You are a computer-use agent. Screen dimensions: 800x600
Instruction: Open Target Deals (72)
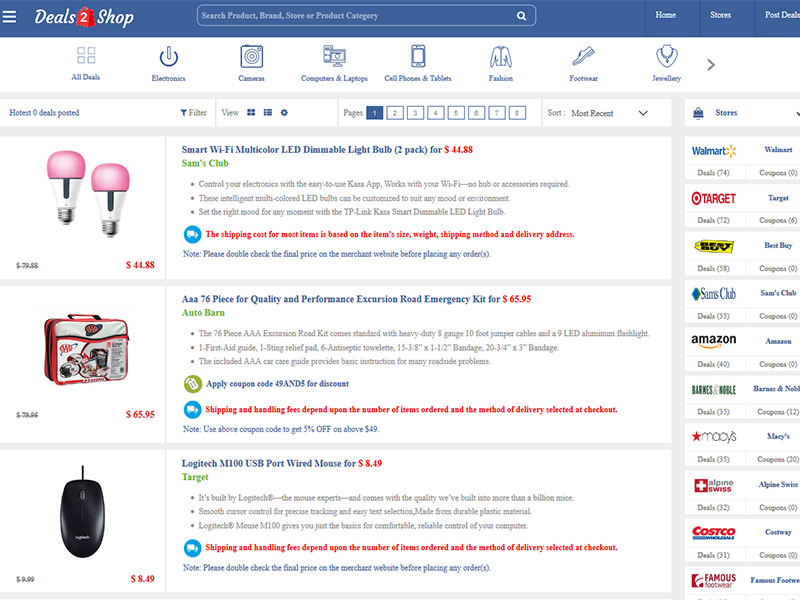[x=713, y=220]
